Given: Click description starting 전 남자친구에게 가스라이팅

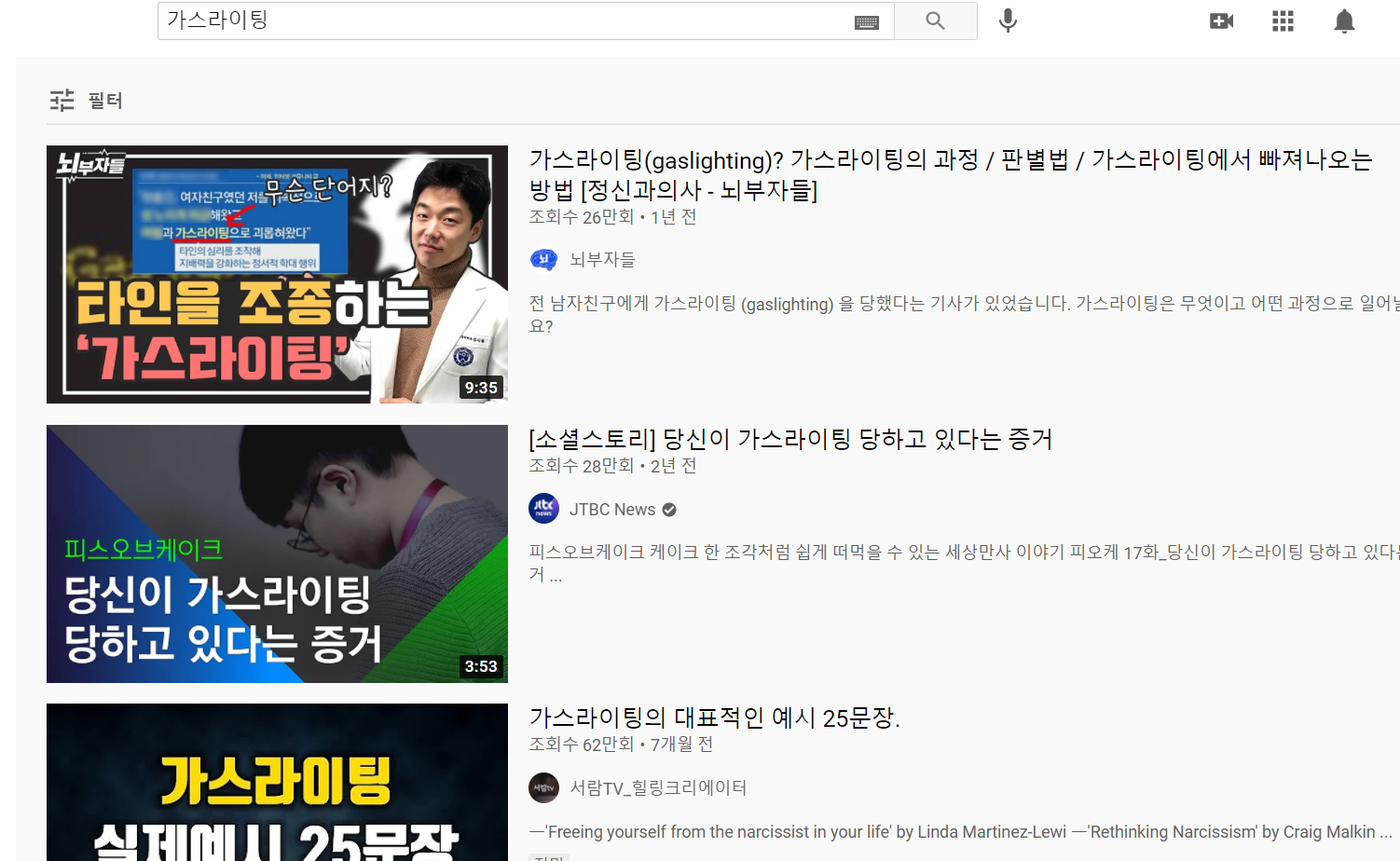Looking at the screenshot, I should point(964,314).
